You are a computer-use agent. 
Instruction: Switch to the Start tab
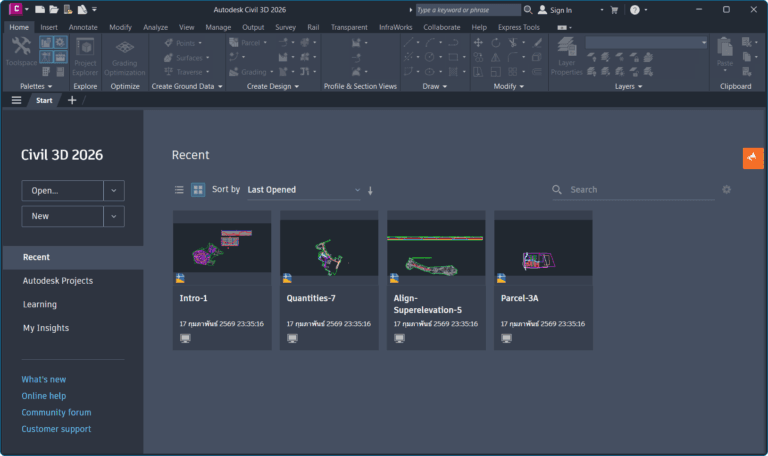pos(44,100)
